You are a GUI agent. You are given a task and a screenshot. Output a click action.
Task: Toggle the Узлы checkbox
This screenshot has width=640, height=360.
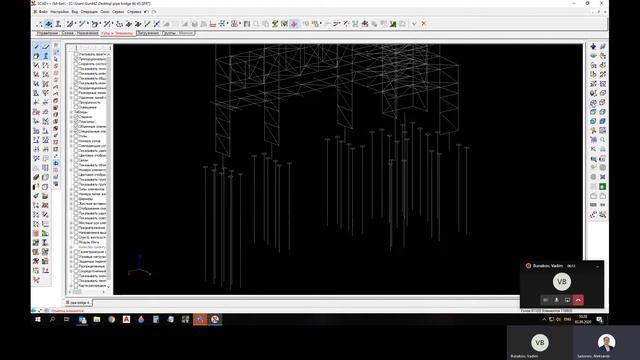click(x=76, y=136)
